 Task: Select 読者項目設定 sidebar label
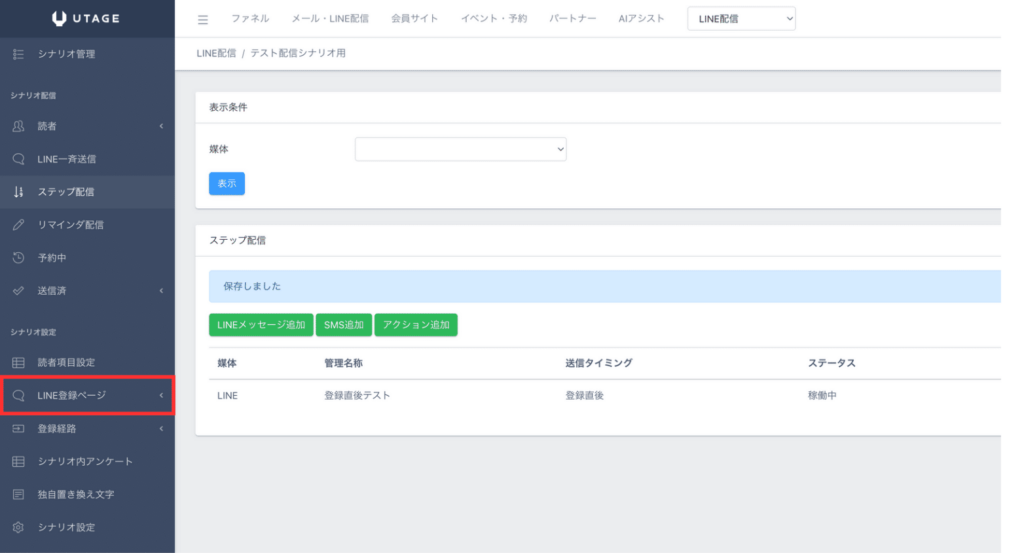pyautogui.click(x=66, y=362)
